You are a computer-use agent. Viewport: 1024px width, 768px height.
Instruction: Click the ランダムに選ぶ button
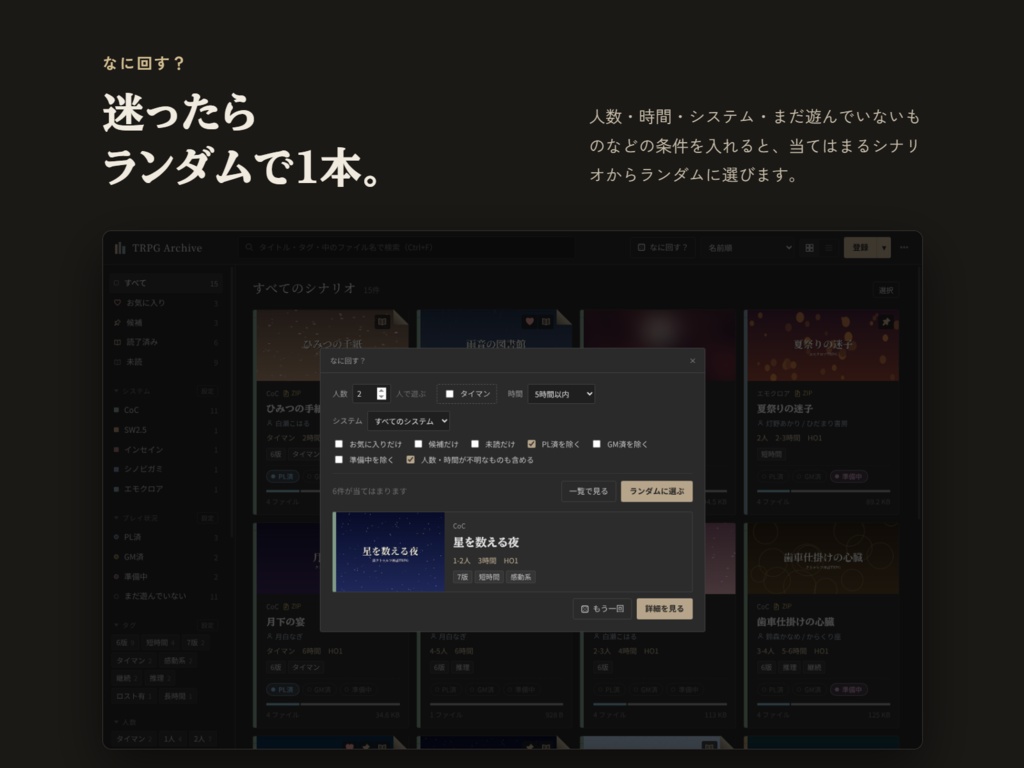(x=656, y=491)
